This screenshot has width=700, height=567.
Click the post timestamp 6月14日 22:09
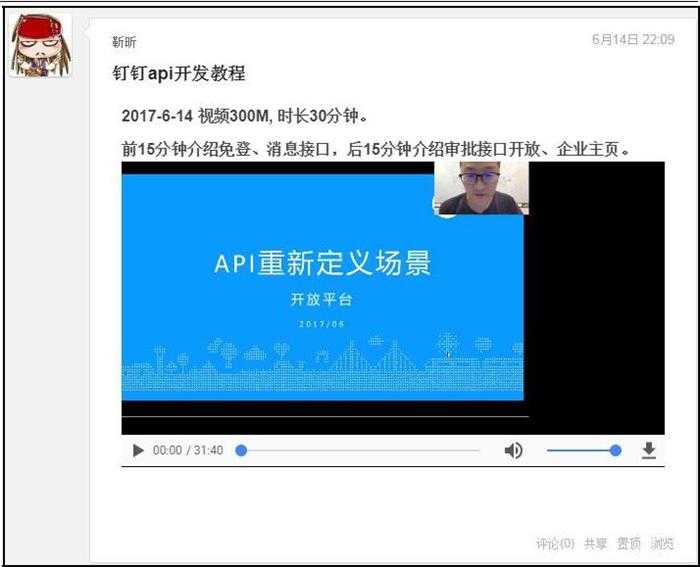tap(633, 39)
